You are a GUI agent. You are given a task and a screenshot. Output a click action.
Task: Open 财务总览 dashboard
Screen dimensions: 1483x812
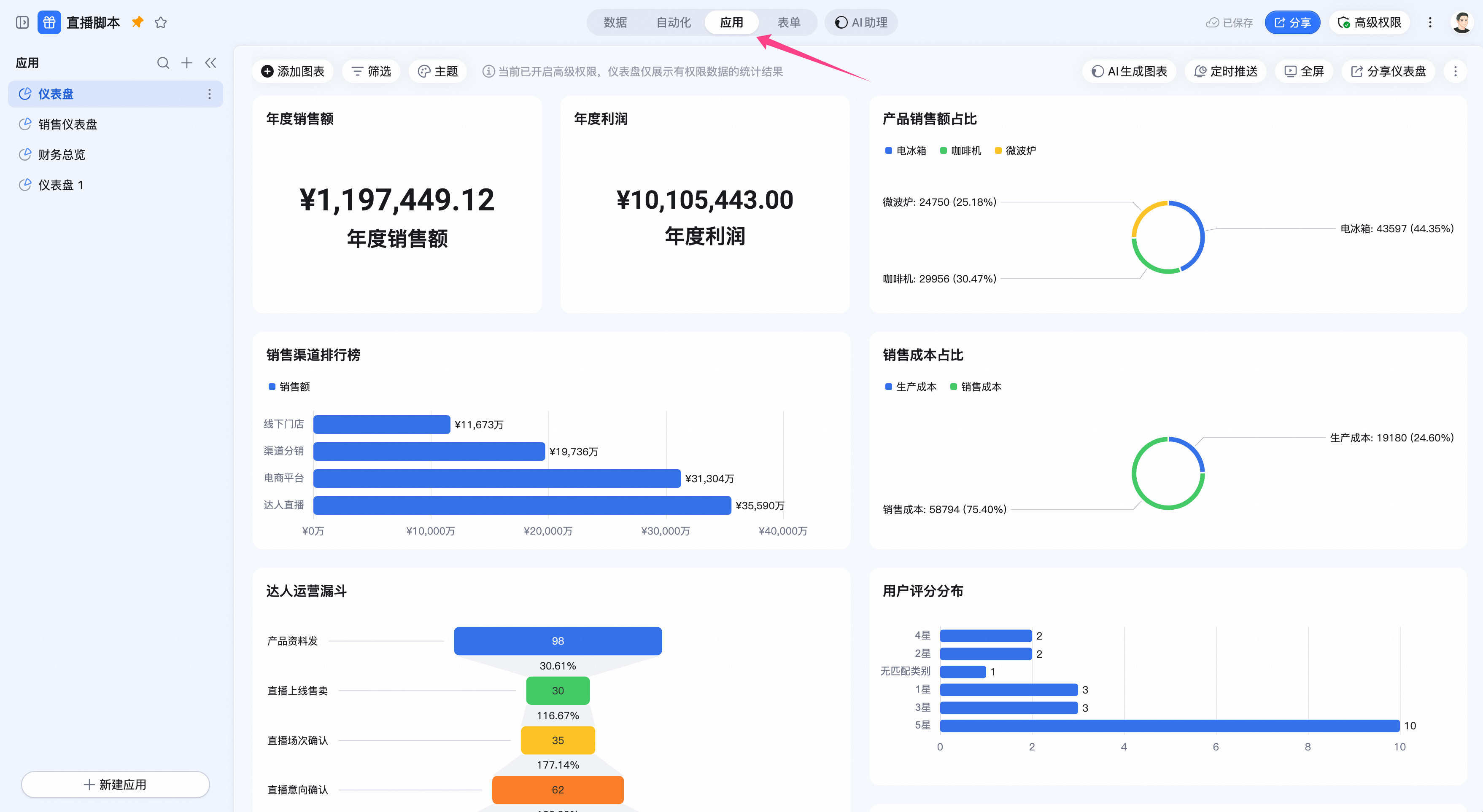pos(115,155)
